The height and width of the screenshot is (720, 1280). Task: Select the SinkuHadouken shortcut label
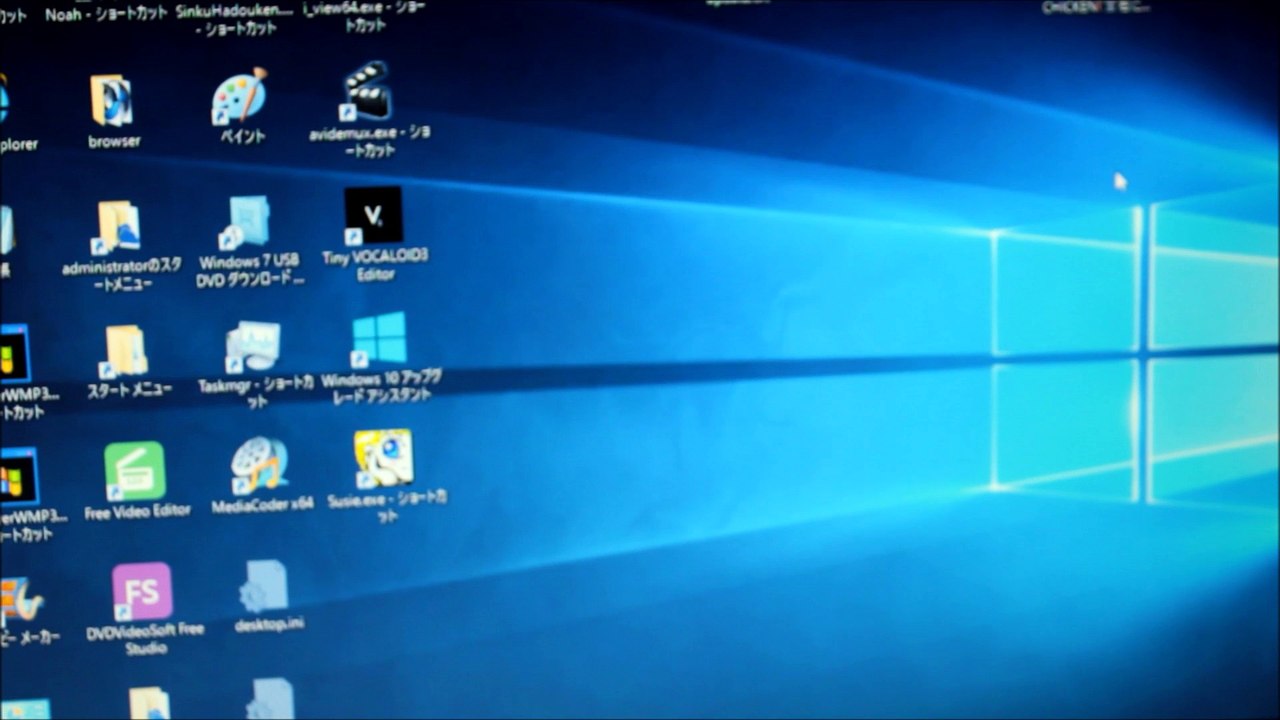[x=233, y=18]
